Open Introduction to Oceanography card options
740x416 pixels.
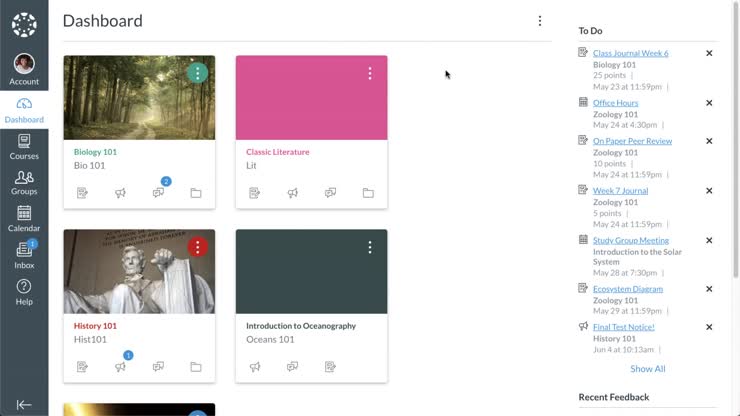[x=370, y=247]
